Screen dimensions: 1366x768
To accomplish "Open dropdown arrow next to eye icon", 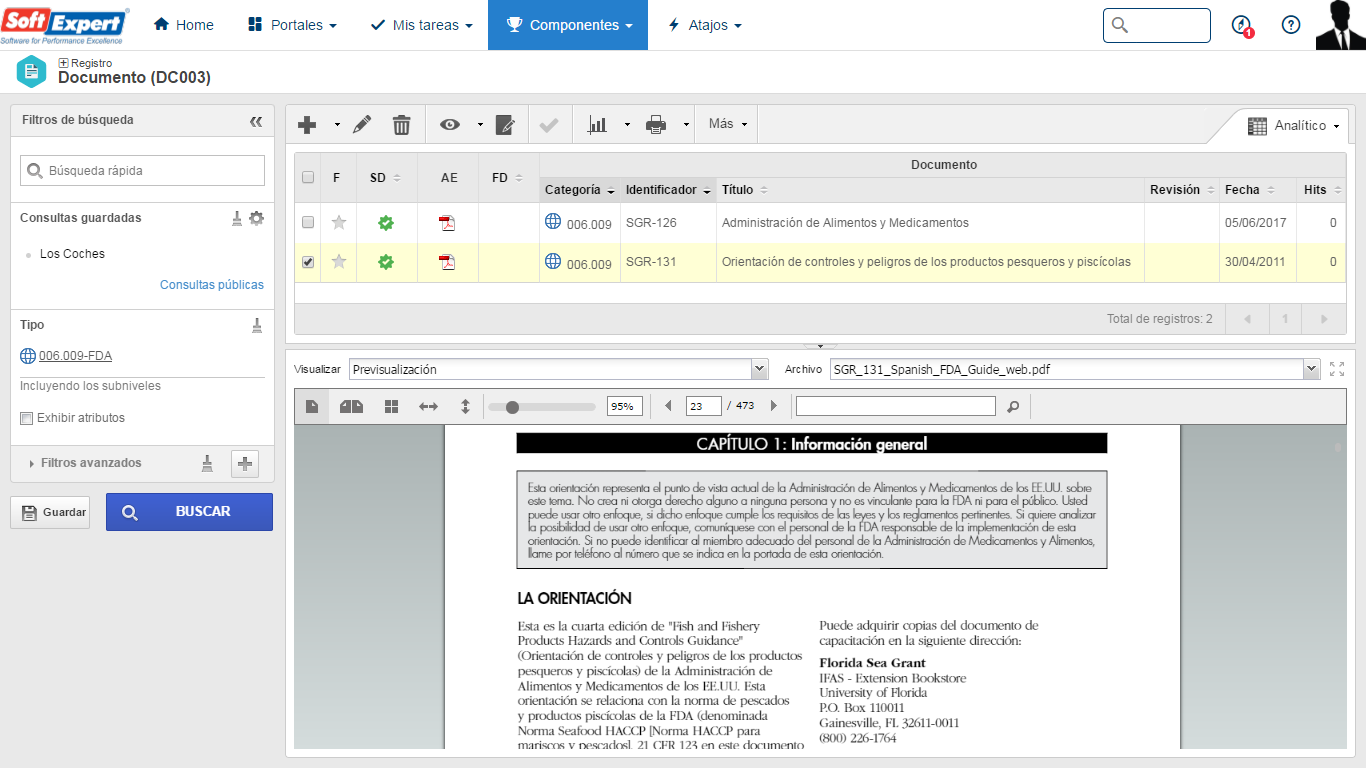I will coord(480,125).
